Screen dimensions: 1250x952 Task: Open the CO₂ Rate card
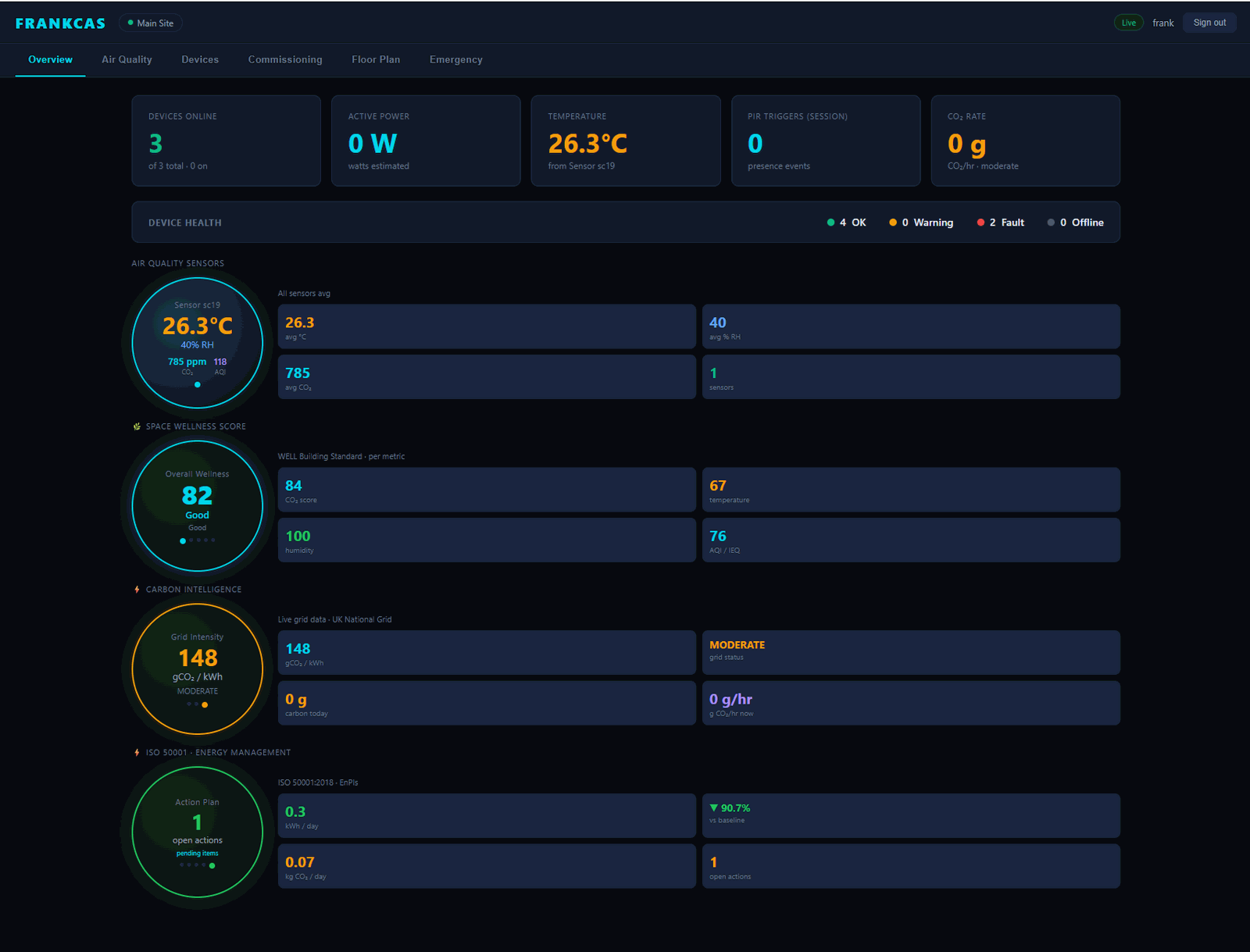click(x=1026, y=141)
